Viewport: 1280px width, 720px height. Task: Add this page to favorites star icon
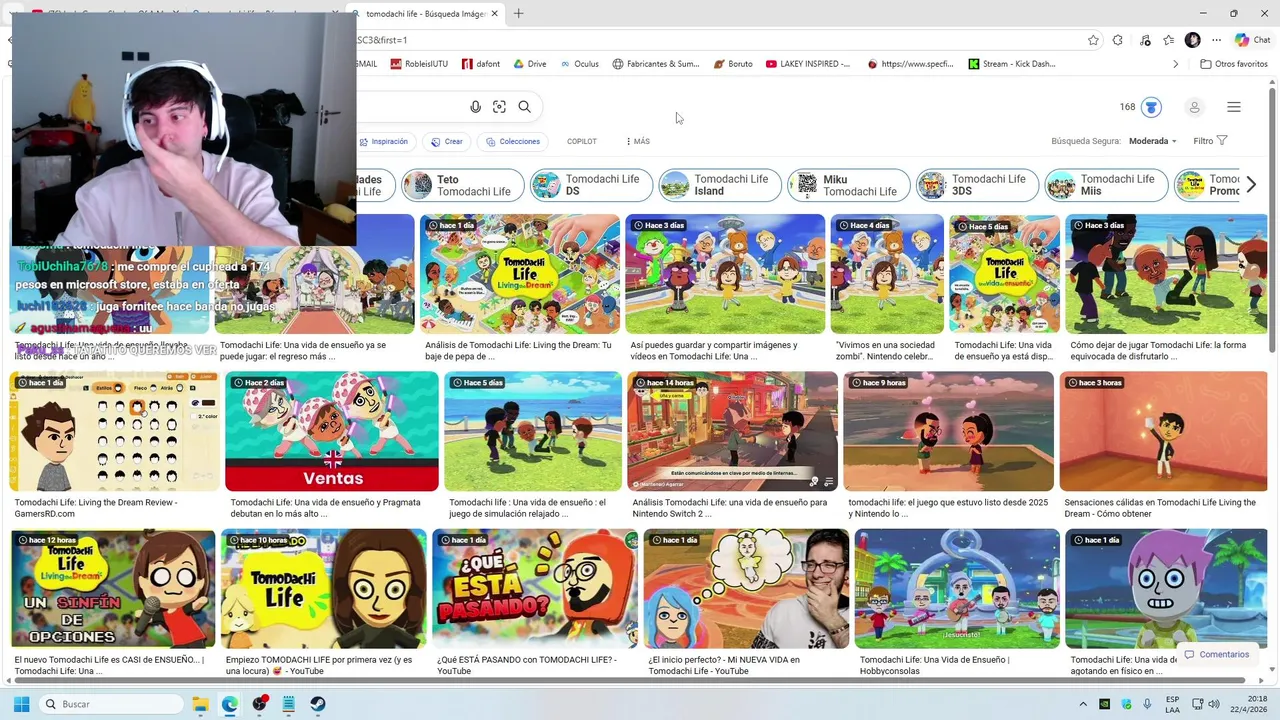(x=1093, y=40)
